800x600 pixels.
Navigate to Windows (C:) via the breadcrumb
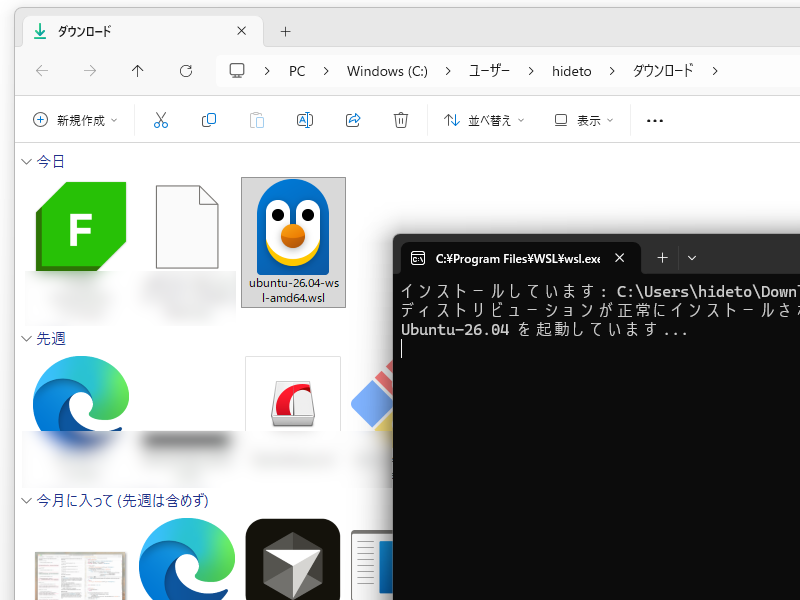(x=387, y=71)
